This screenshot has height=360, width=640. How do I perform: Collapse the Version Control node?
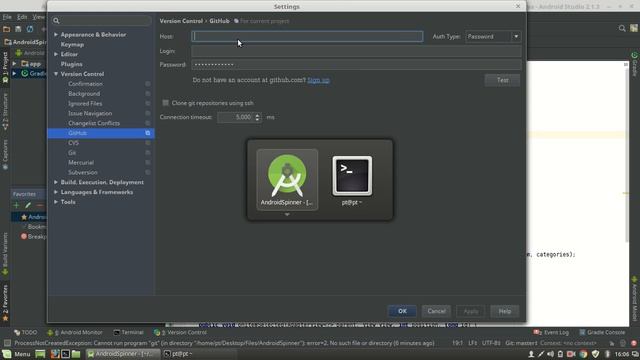pyautogui.click(x=56, y=74)
